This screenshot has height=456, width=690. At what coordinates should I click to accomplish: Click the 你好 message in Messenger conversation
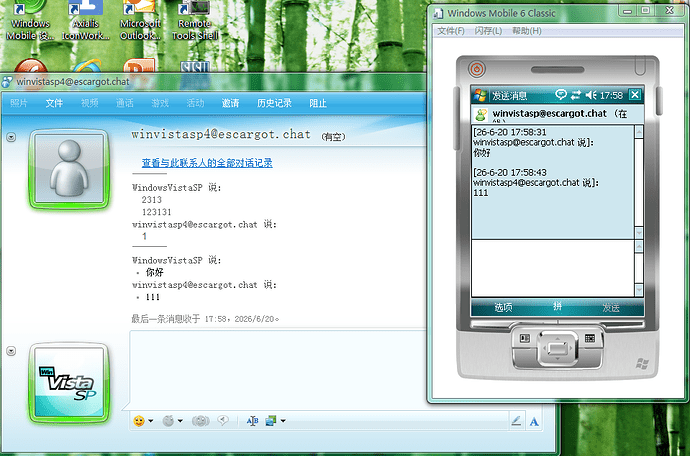[x=154, y=272]
